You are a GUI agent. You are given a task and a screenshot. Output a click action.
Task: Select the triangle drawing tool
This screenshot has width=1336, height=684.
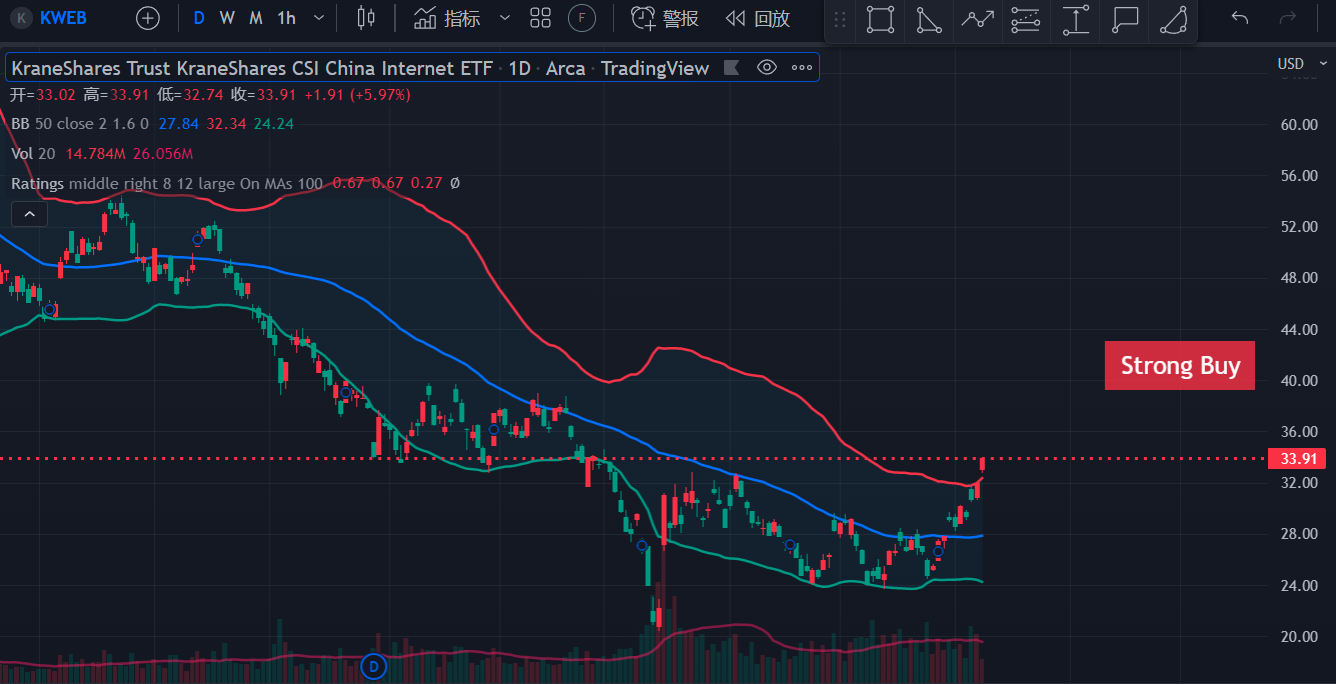(x=929, y=19)
